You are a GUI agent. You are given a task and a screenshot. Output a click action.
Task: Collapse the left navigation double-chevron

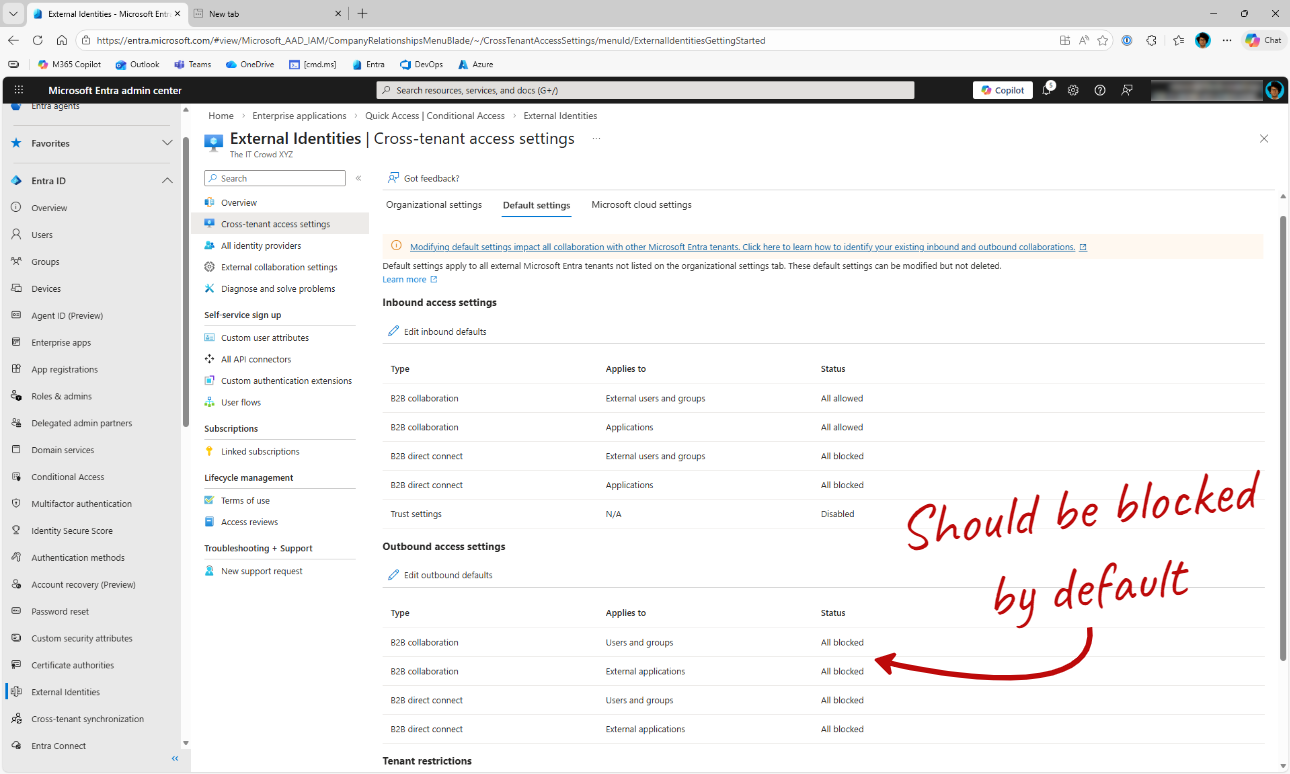pos(174,759)
